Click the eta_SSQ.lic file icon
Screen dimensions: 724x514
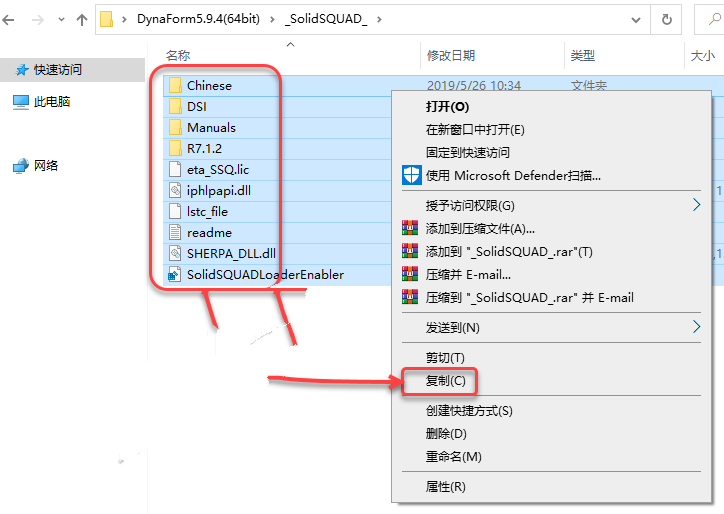[x=175, y=169]
